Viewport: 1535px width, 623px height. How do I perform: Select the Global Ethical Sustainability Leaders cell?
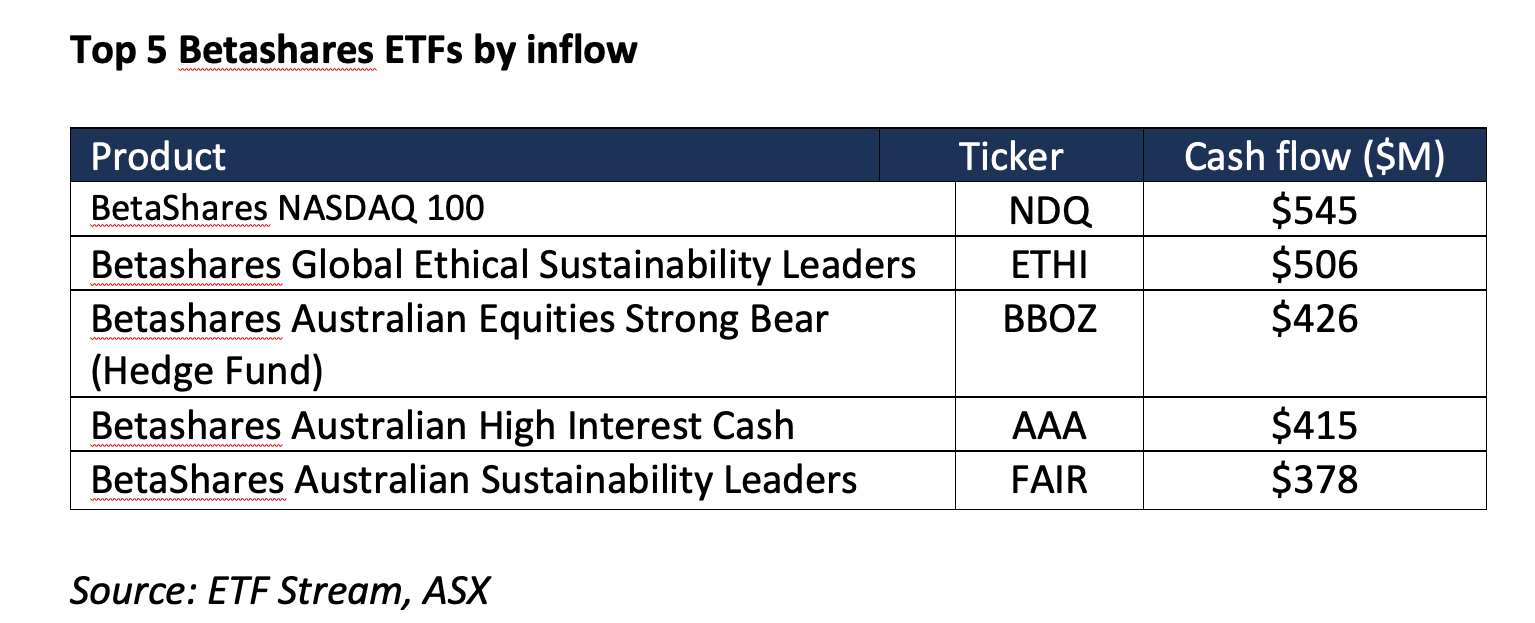pos(503,265)
